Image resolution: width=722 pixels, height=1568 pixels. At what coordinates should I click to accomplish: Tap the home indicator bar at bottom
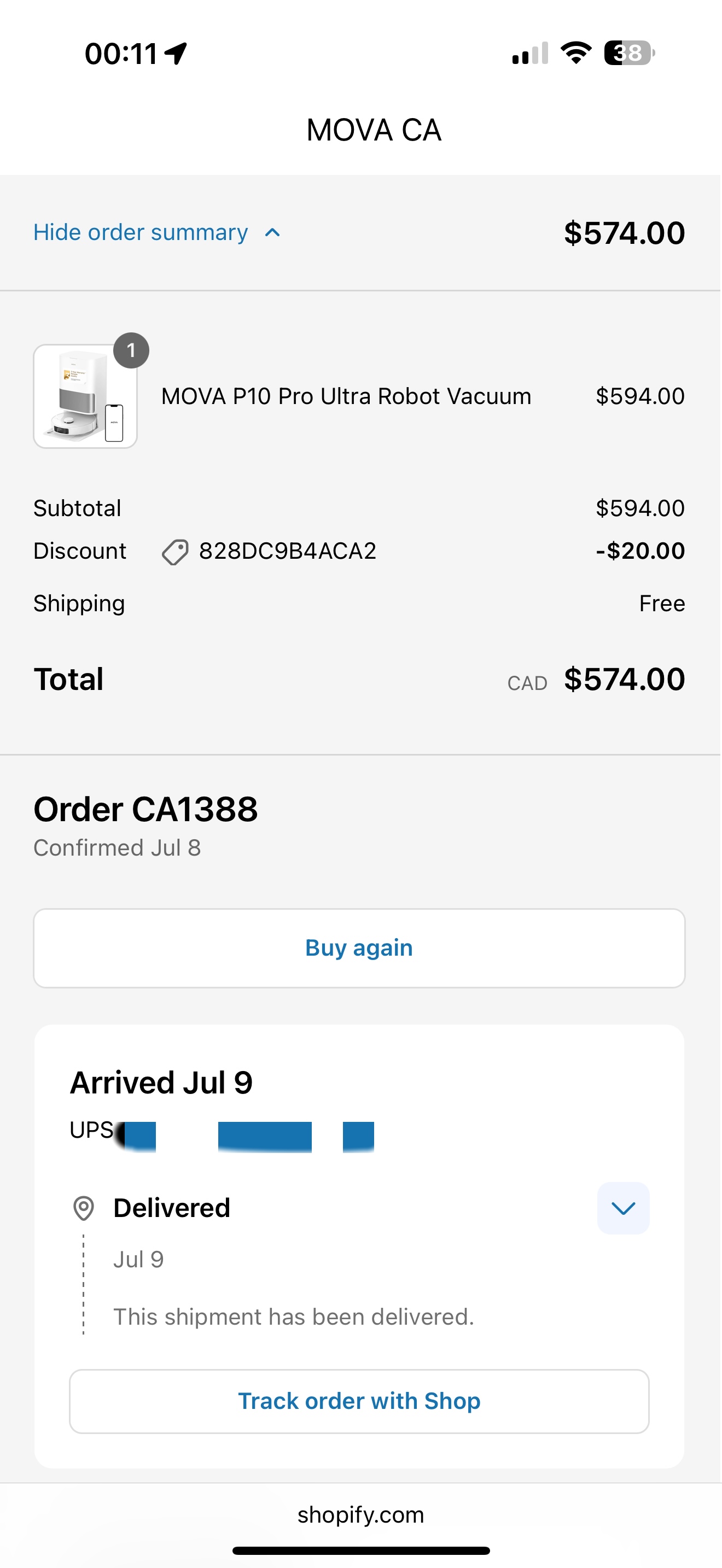[x=361, y=1551]
